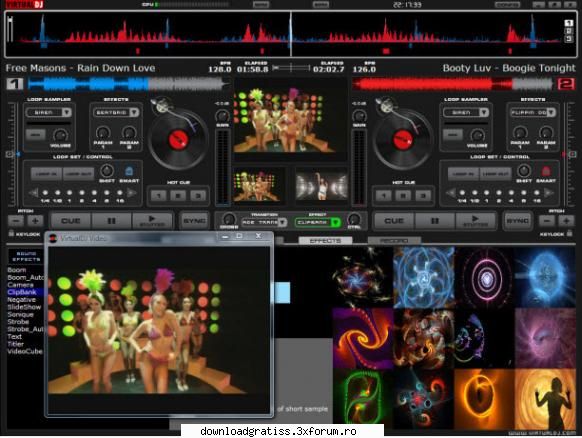This screenshot has width=582, height=438.
Task: Raise deck 1 pitch with plus button
Action: [35, 221]
